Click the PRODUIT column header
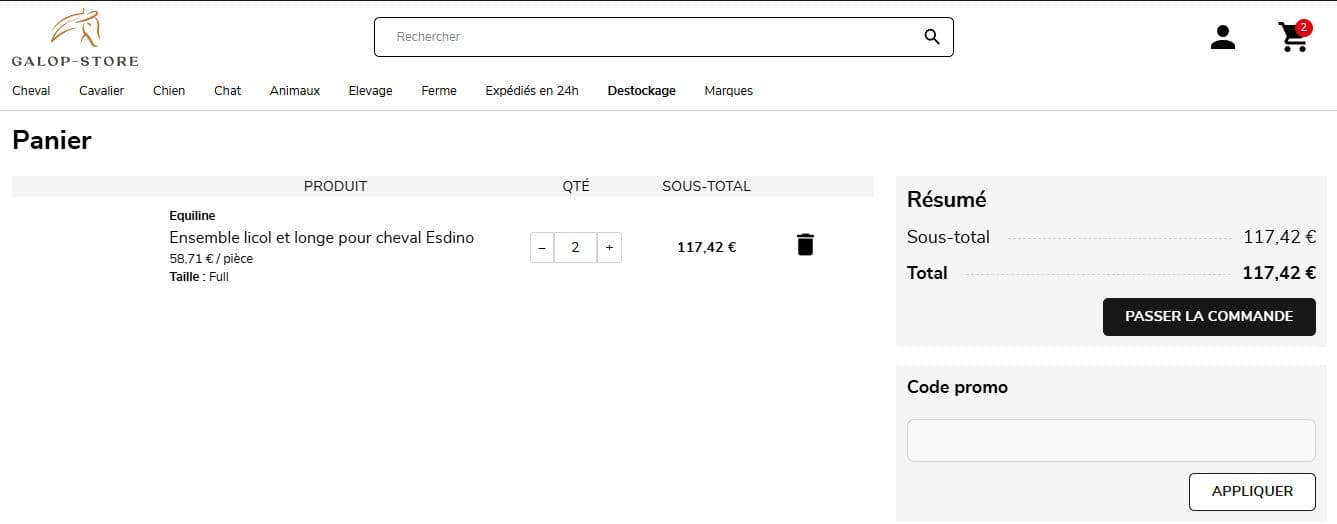1337x524 pixels. pos(335,186)
